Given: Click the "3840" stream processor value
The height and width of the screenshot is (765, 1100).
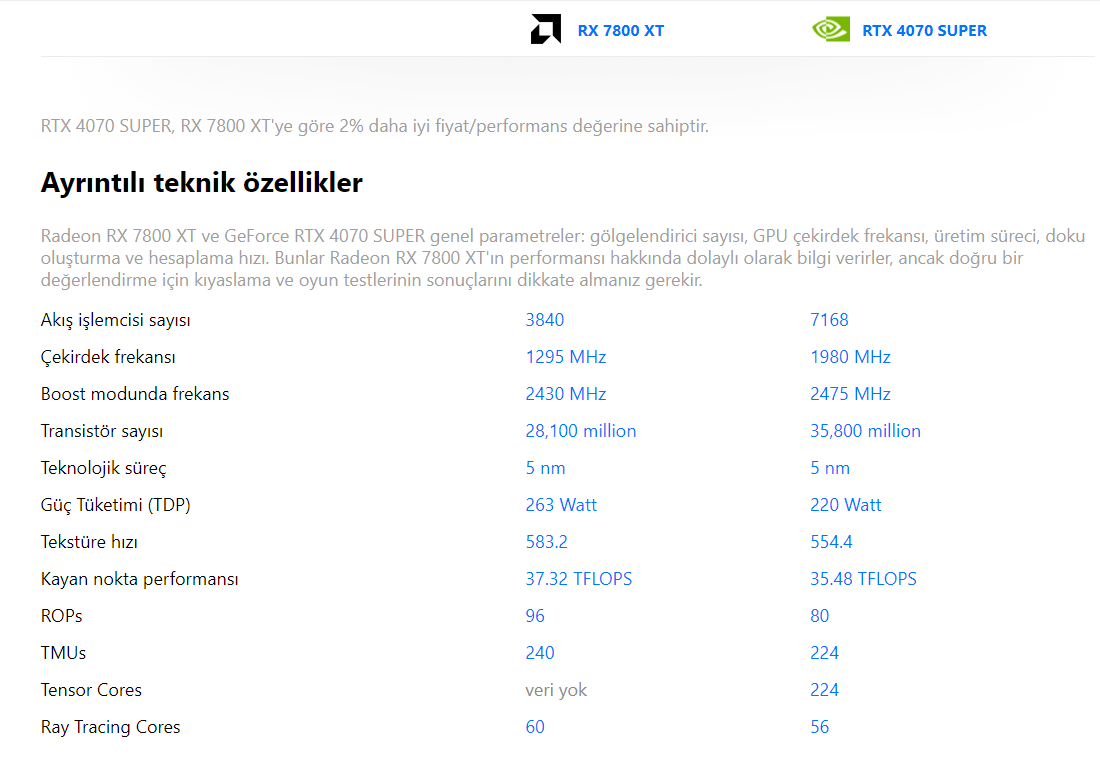Looking at the screenshot, I should click(545, 320).
